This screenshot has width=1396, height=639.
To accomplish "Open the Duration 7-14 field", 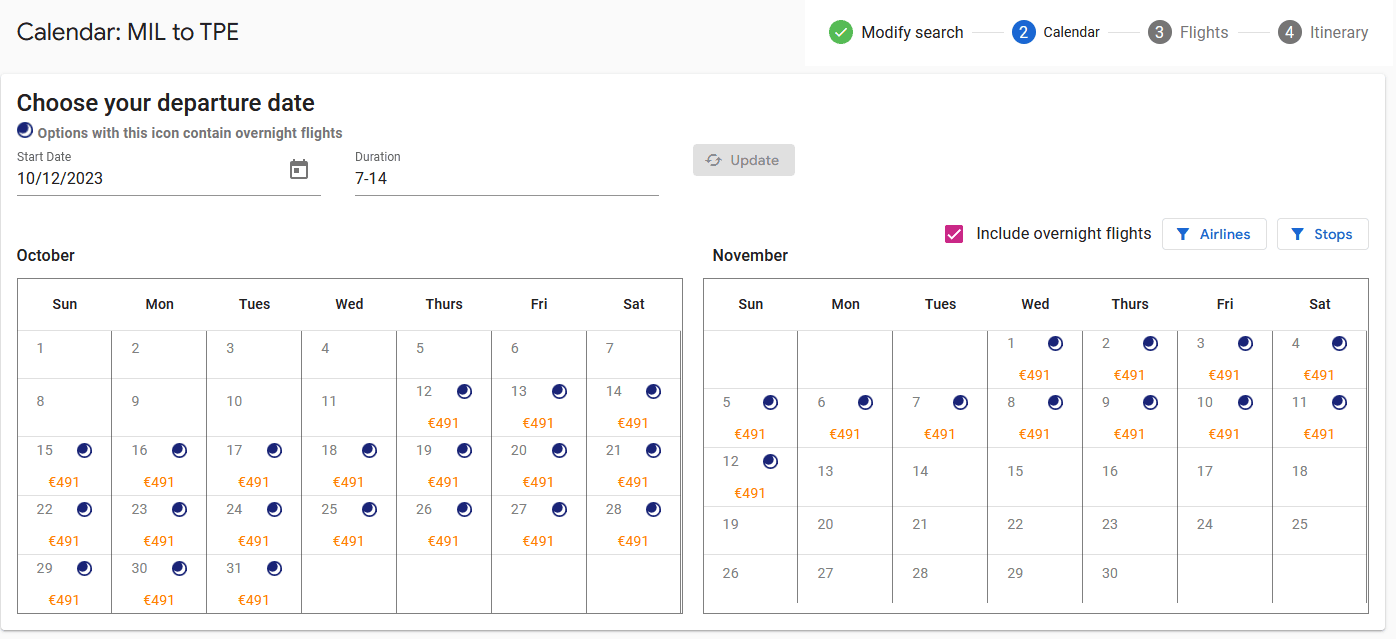I will click(x=505, y=179).
